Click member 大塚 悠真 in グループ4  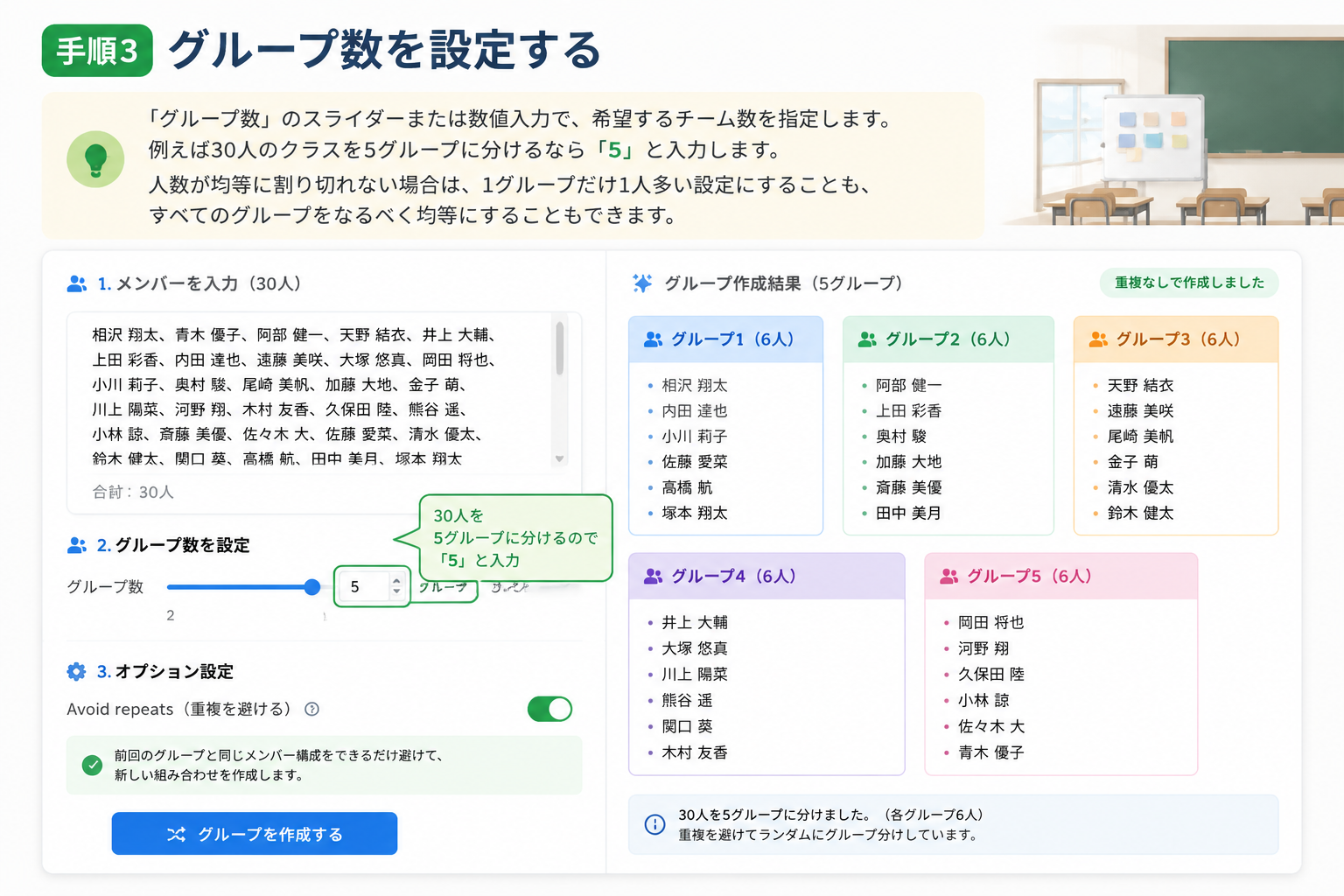point(695,648)
